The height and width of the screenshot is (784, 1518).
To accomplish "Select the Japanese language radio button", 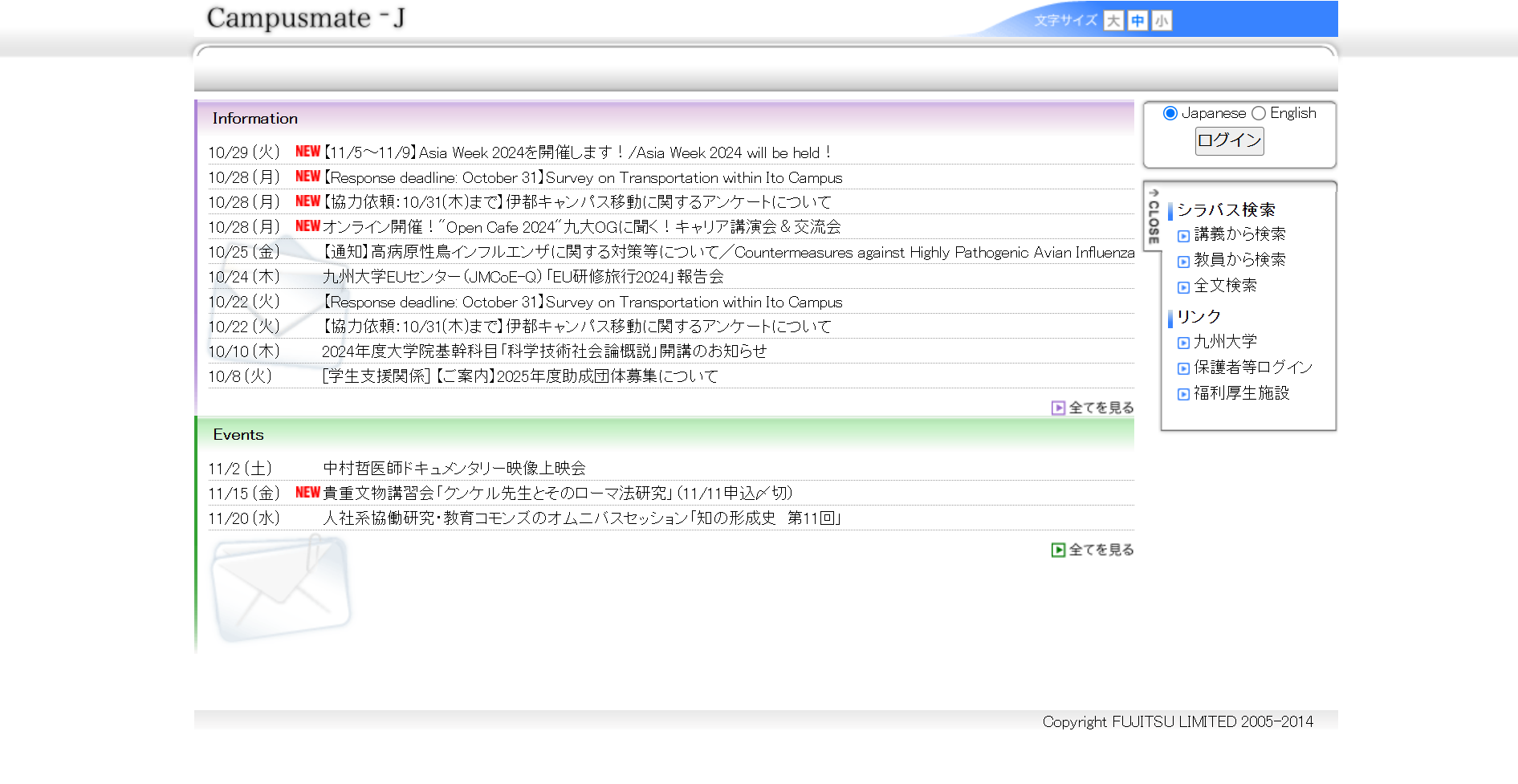I will pos(1170,113).
